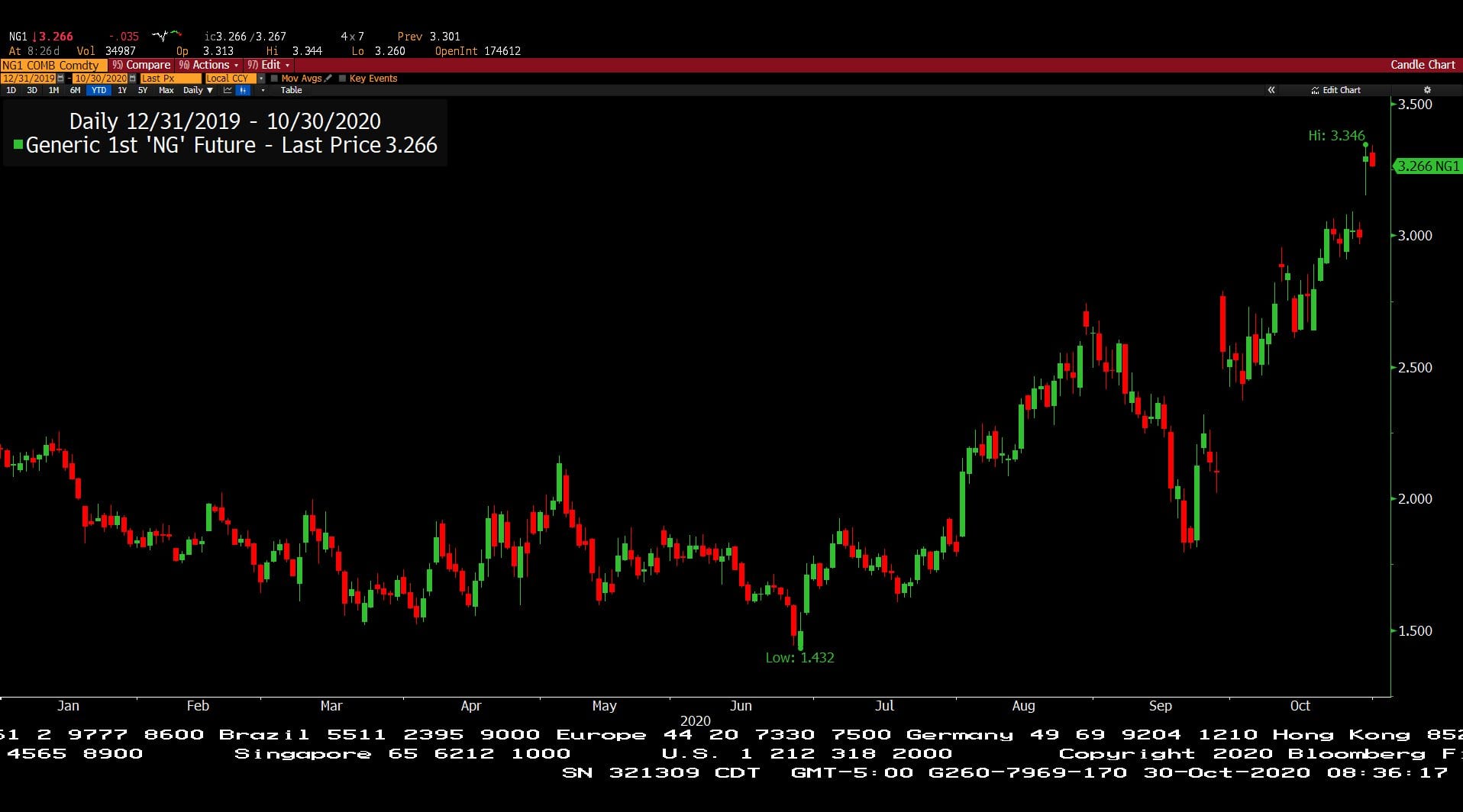
Task: Select the 1D range tab
Action: point(11,90)
